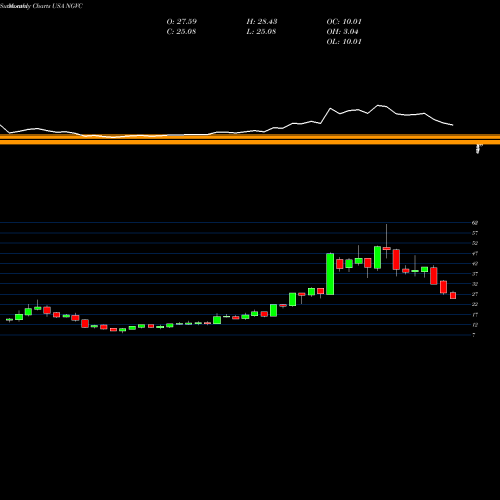Click the 'OC: 10.01' value
Viewport: 500px width, 500px height.
[344, 22]
